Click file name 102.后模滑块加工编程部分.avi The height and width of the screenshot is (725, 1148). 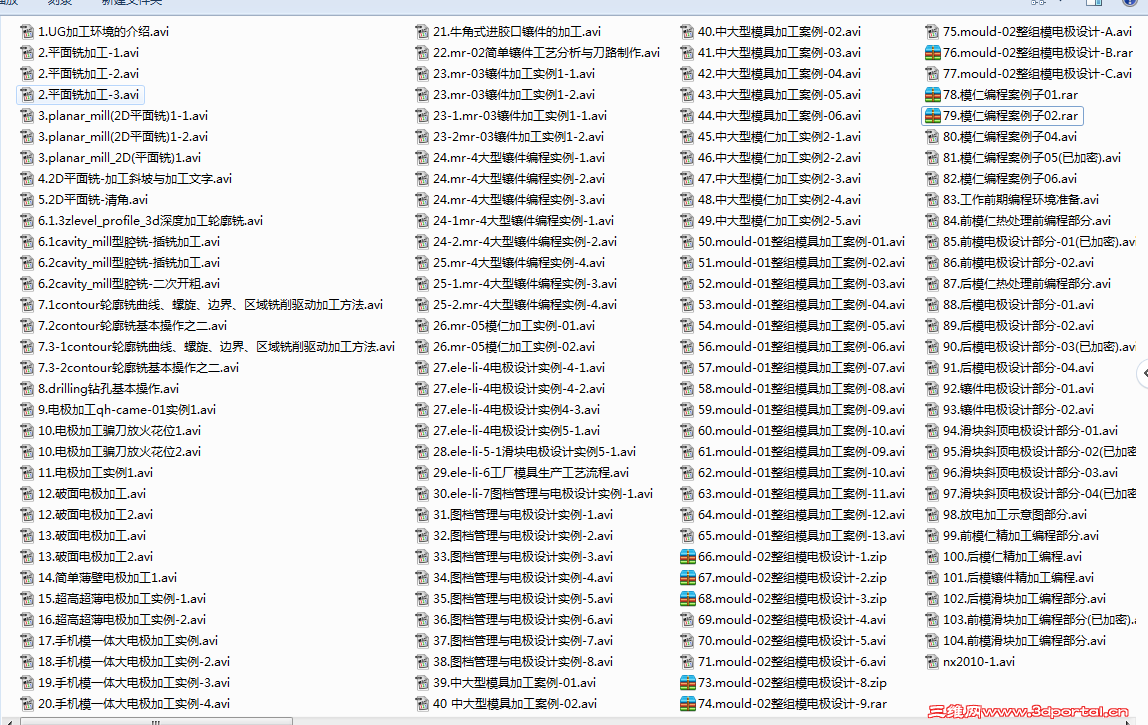tap(1024, 598)
